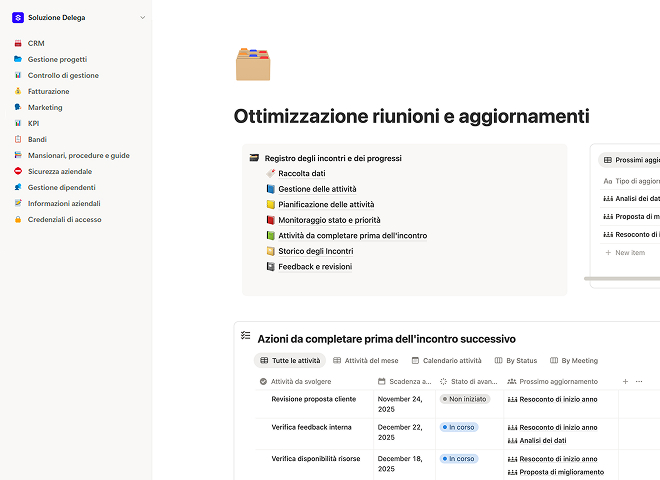This screenshot has height=480, width=660.
Task: Click the green book icon for Attività da completare
Action: coord(271,235)
